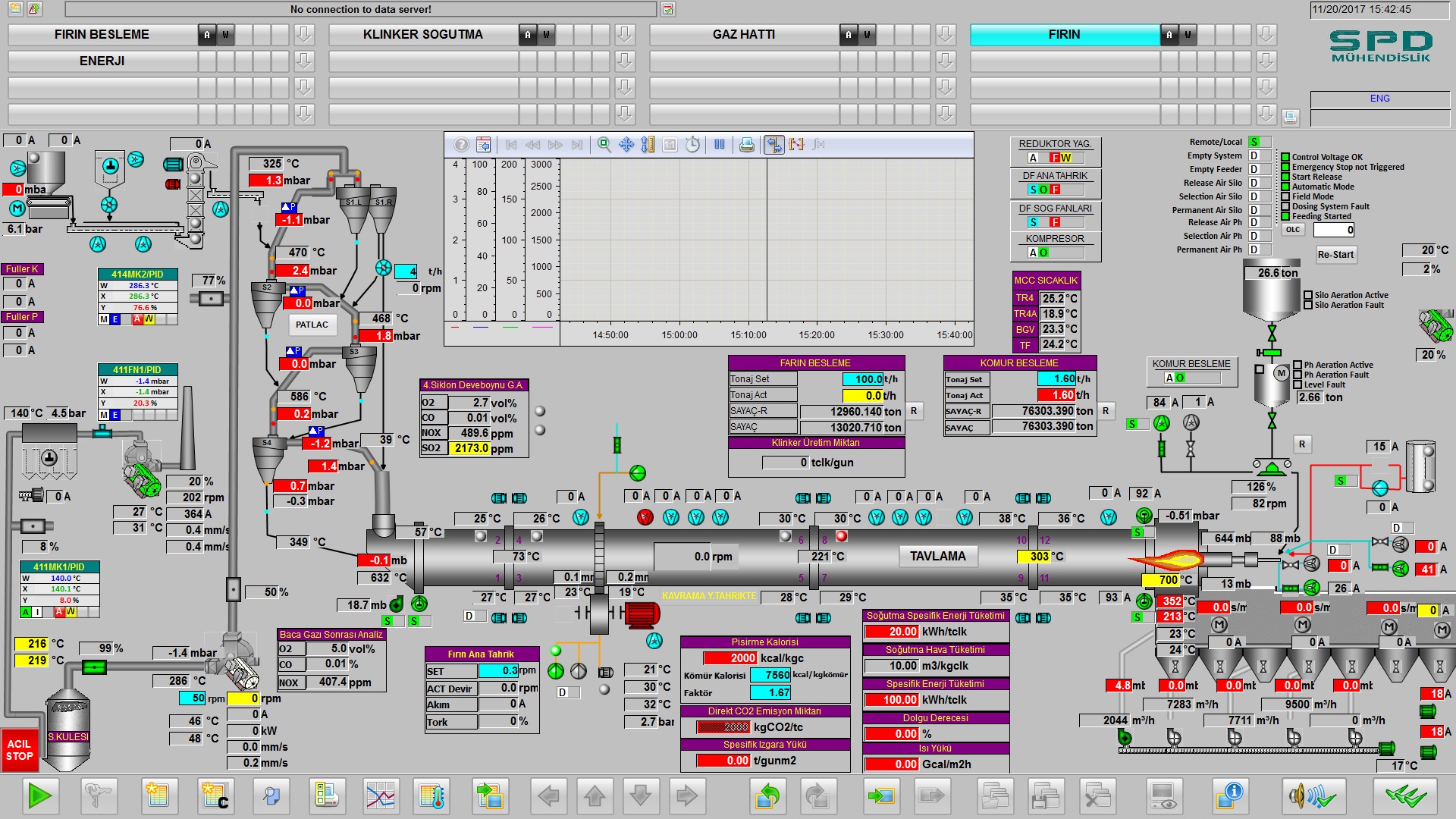Click the KOMUR BESLEME Tonaj Set 1.60 field

pyautogui.click(x=1056, y=379)
